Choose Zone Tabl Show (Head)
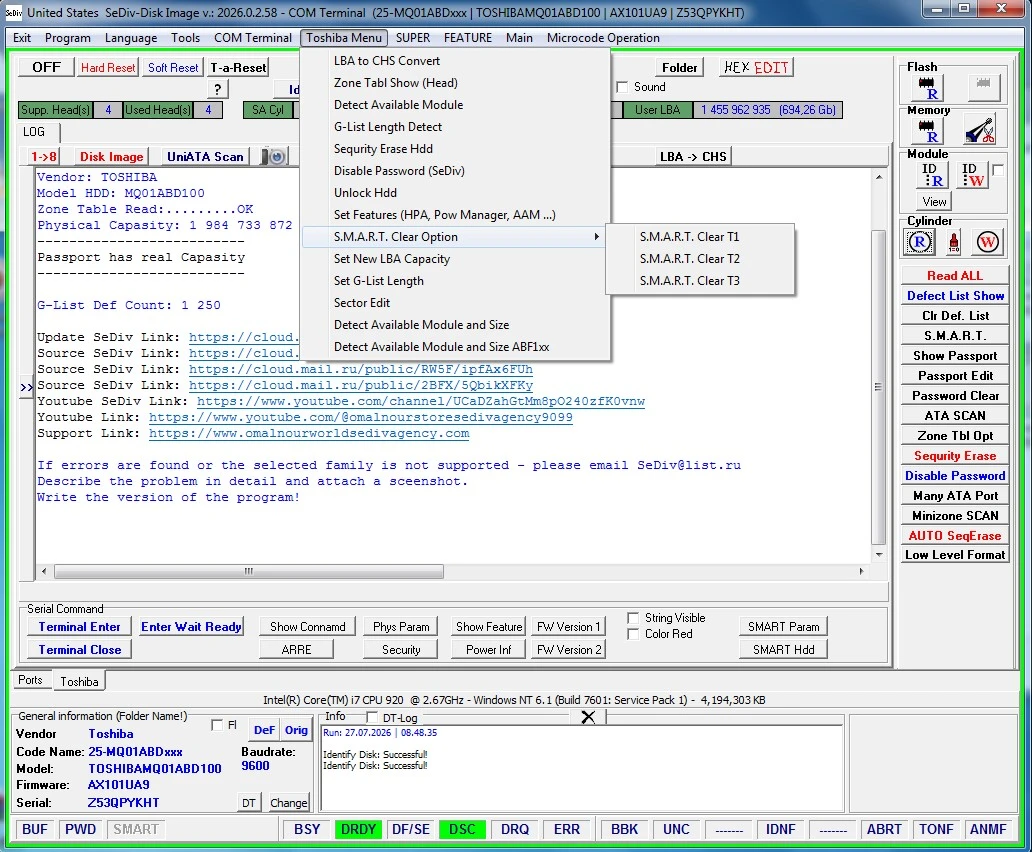1032x852 pixels. click(x=453, y=83)
